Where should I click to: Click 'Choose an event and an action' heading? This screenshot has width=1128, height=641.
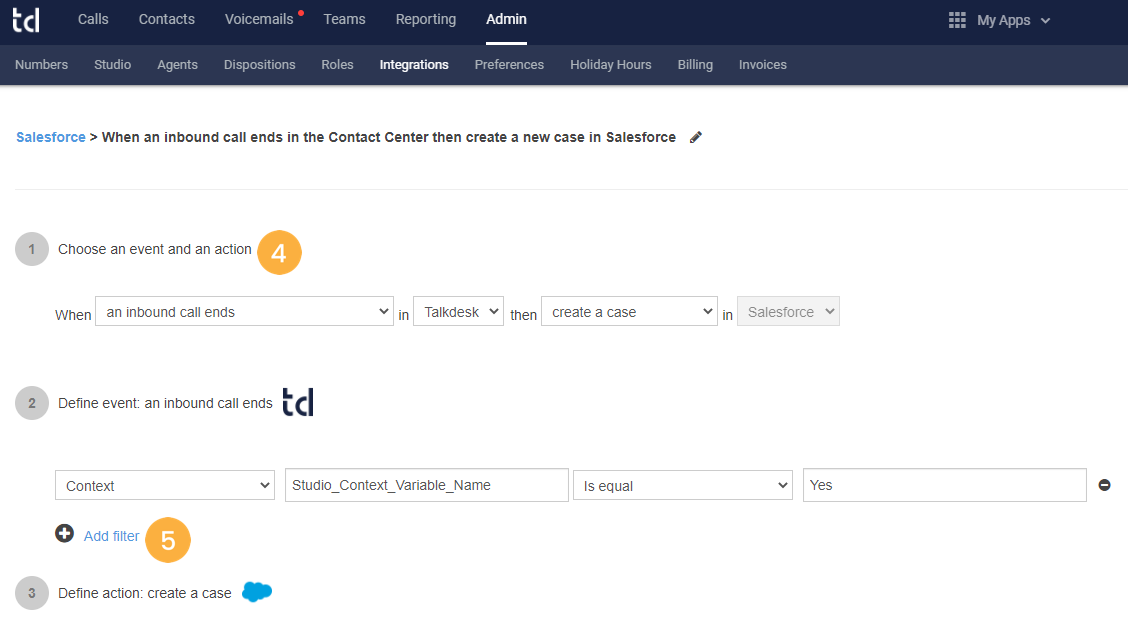click(155, 249)
